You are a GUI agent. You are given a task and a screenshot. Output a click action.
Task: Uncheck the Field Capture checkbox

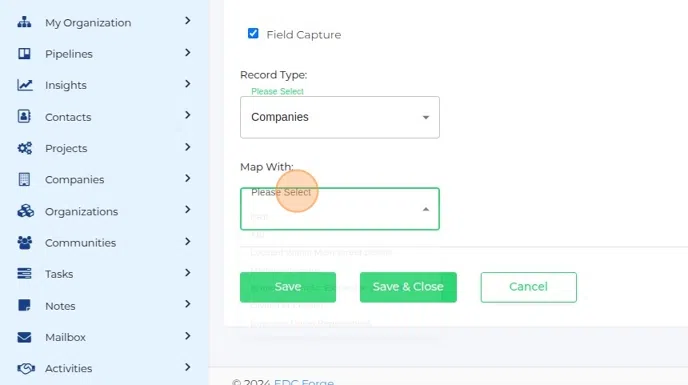point(253,33)
